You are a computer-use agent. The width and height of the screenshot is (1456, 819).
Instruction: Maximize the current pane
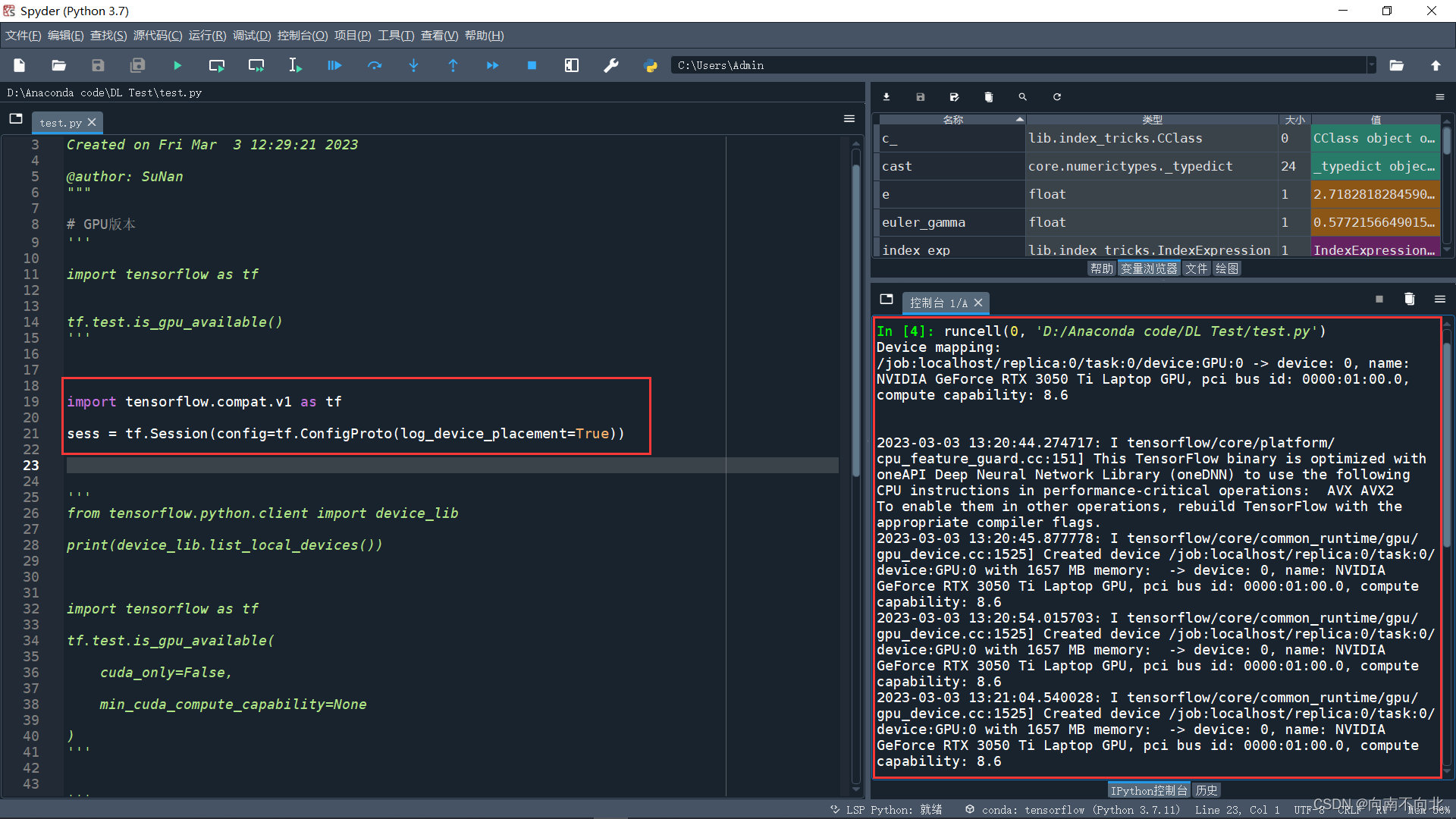572,66
